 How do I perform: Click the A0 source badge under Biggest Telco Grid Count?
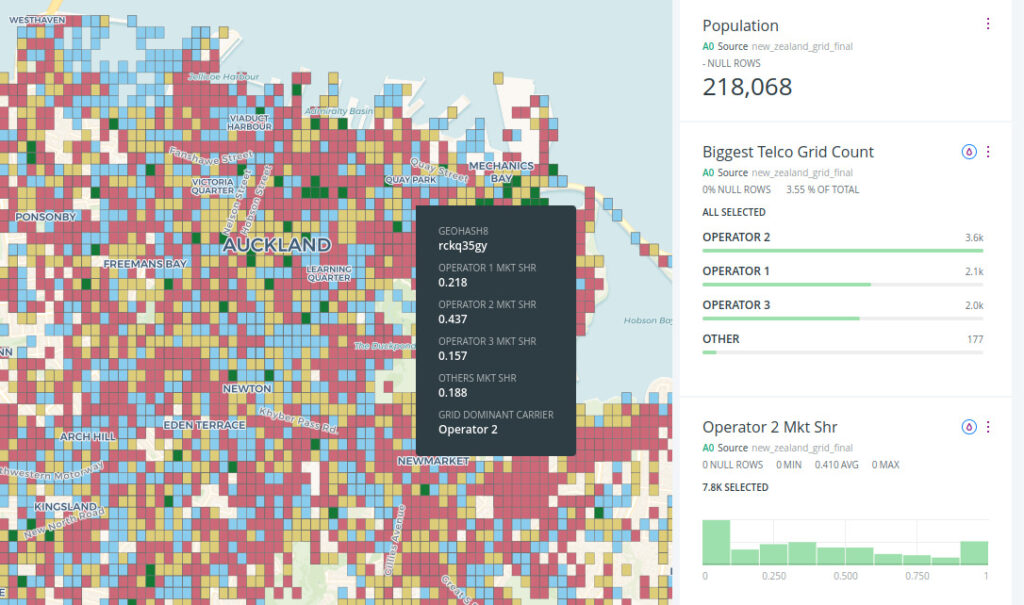pos(708,172)
